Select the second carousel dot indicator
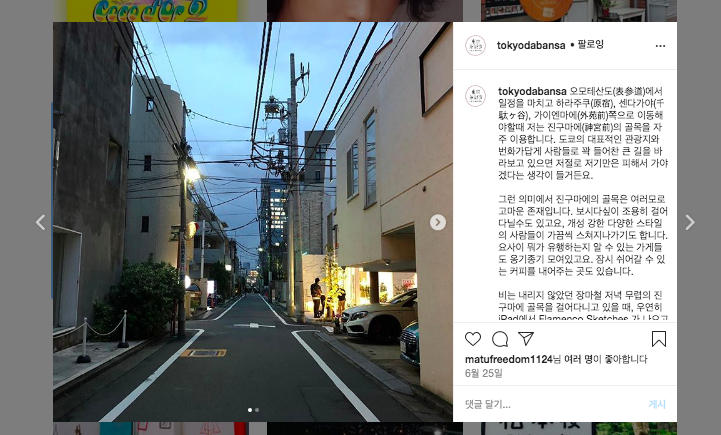This screenshot has height=435, width=721. coord(257,410)
